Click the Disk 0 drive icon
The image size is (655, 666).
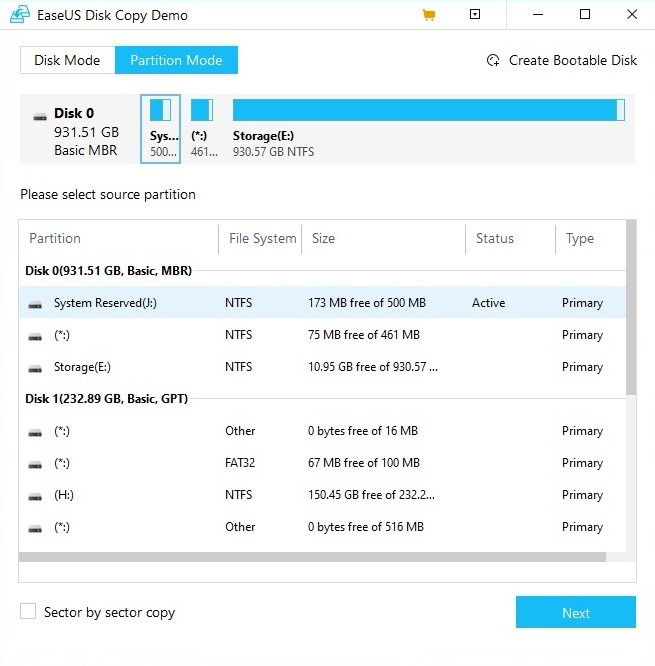[x=40, y=116]
